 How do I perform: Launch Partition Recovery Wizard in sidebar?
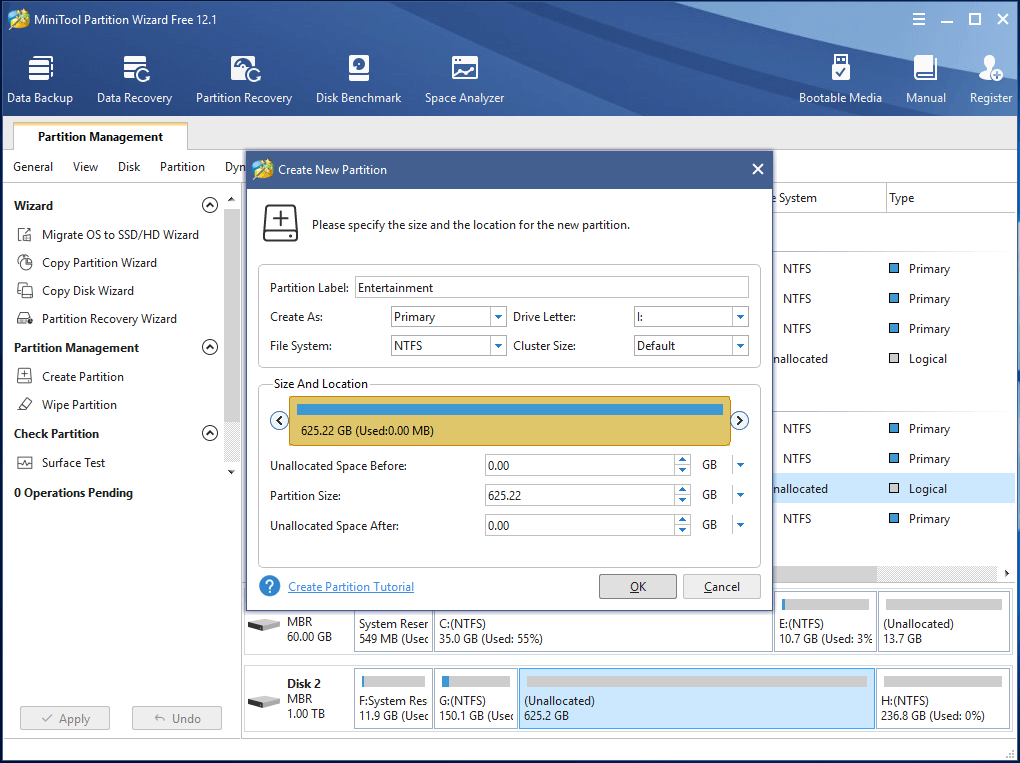pos(97,319)
